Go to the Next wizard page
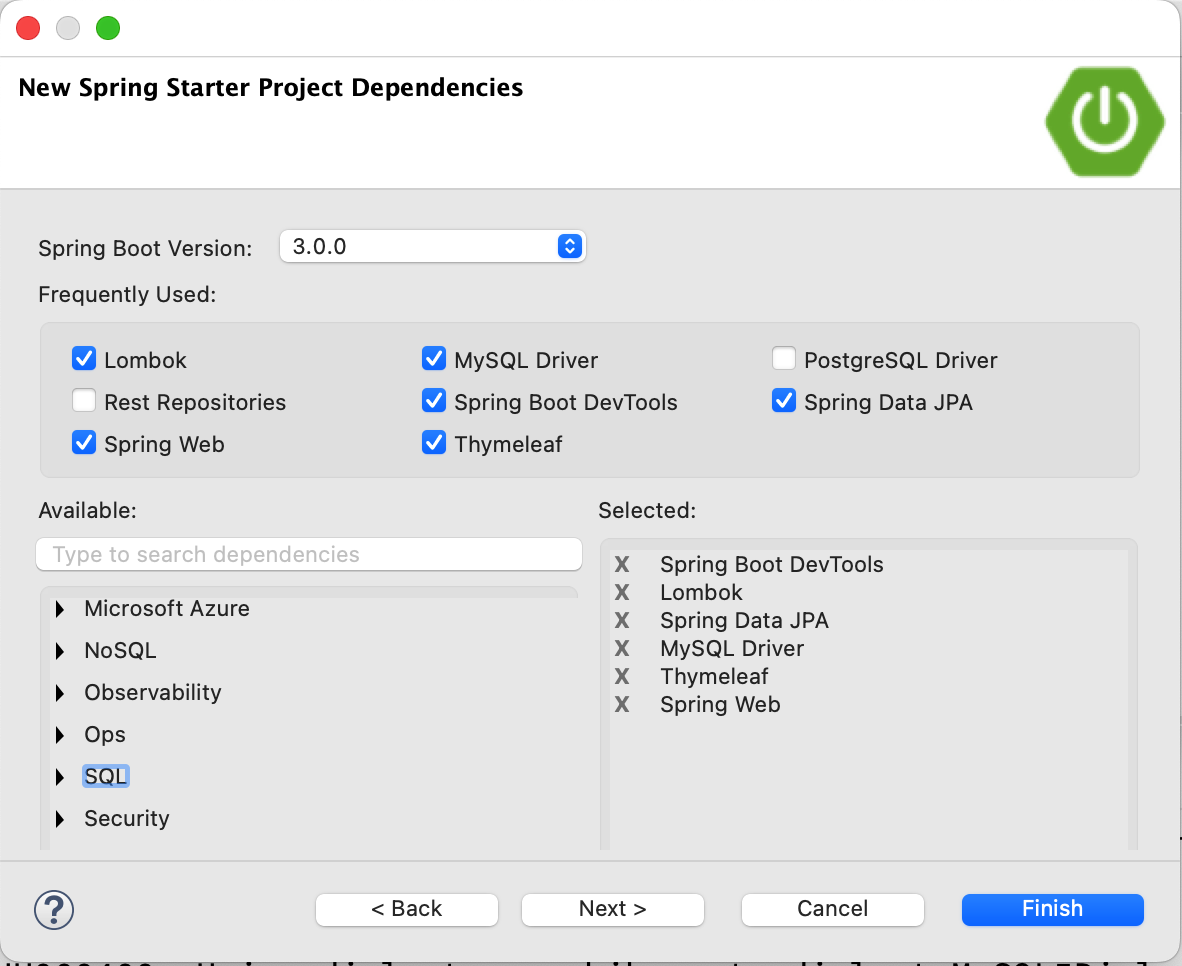 tap(612, 909)
